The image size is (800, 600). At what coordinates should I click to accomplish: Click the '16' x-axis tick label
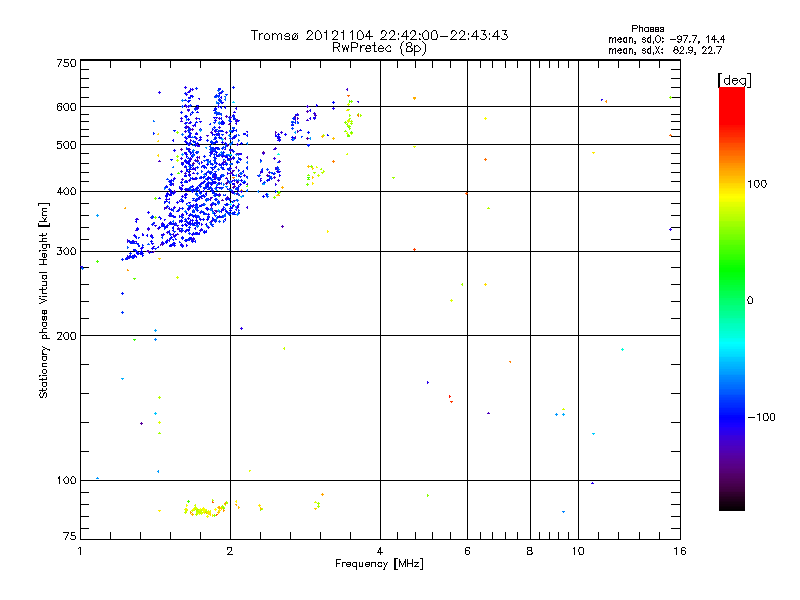coord(680,551)
